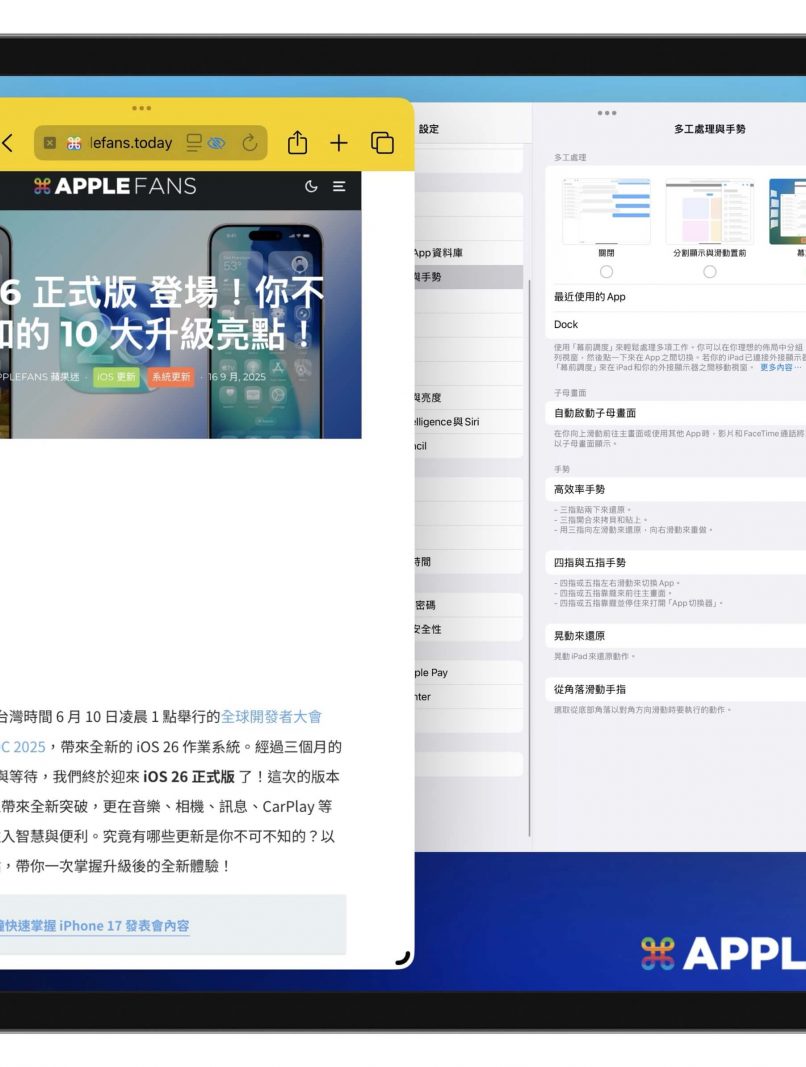Select App 資料庫 in Settings sidebar
This screenshot has height=1067, width=806.
438,253
